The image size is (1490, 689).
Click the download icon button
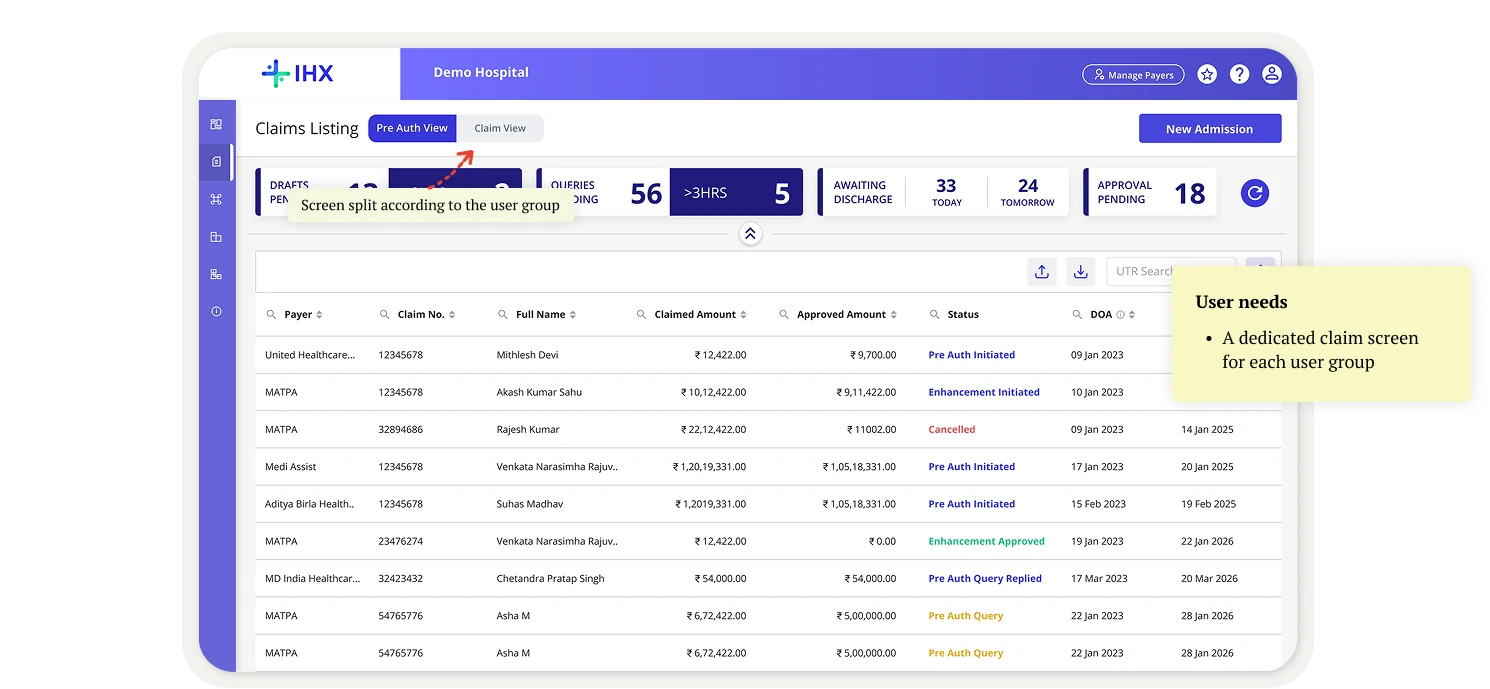1080,272
